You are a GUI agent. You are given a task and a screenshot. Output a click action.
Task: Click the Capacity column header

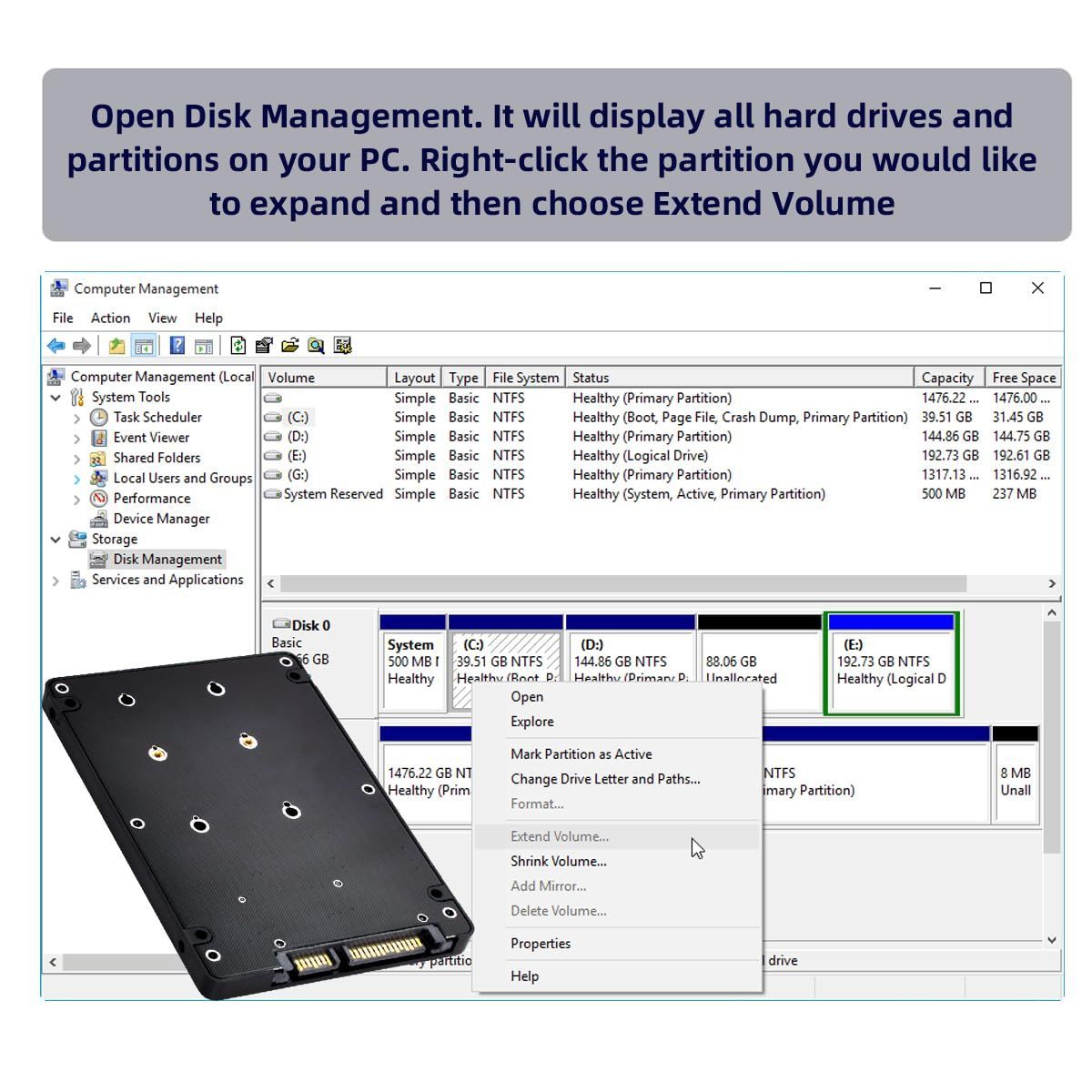click(x=949, y=378)
